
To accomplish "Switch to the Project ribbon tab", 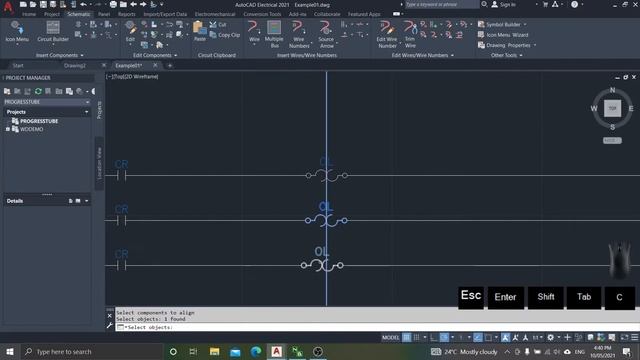I will (52, 14).
